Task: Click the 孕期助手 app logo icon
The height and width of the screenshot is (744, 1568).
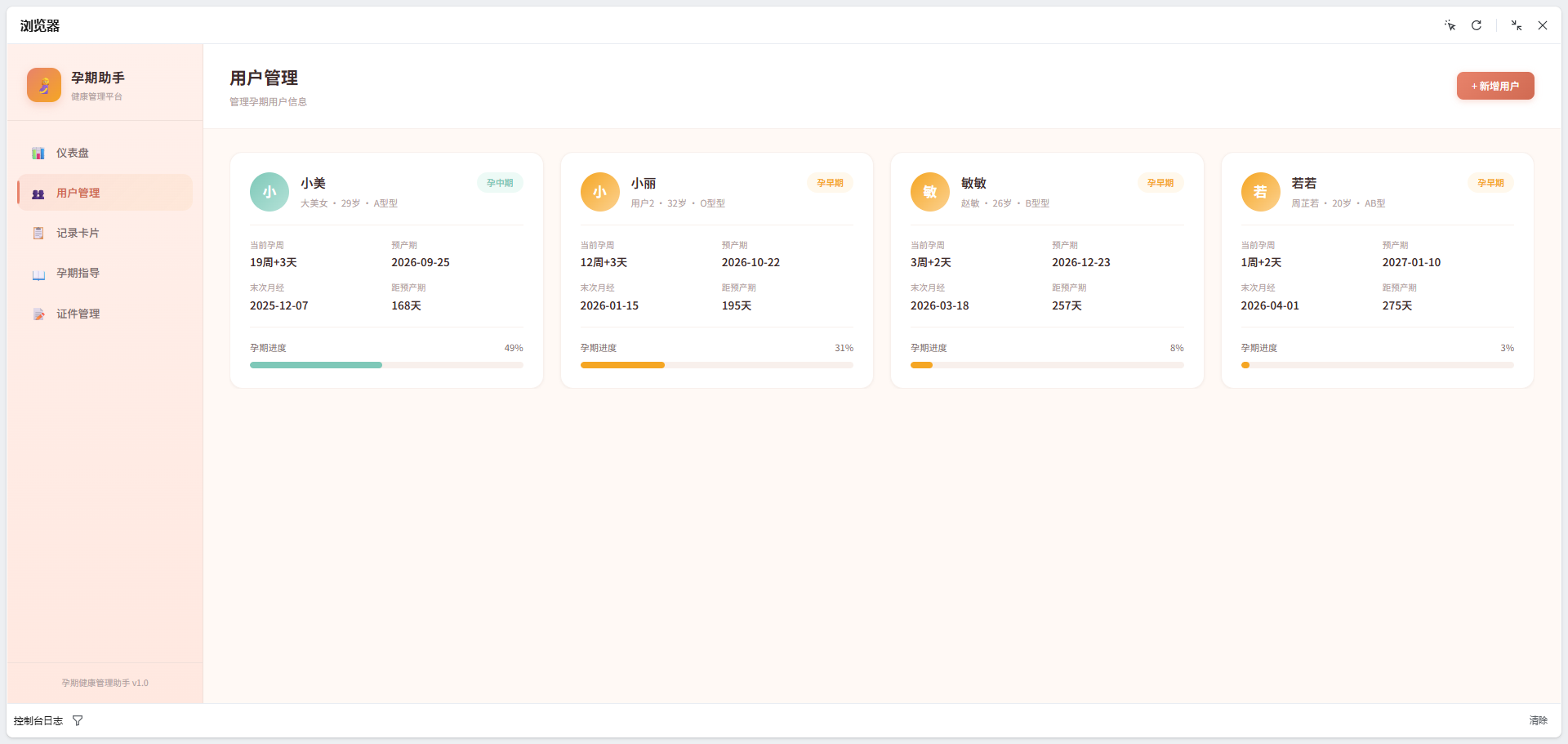Action: pos(44,85)
